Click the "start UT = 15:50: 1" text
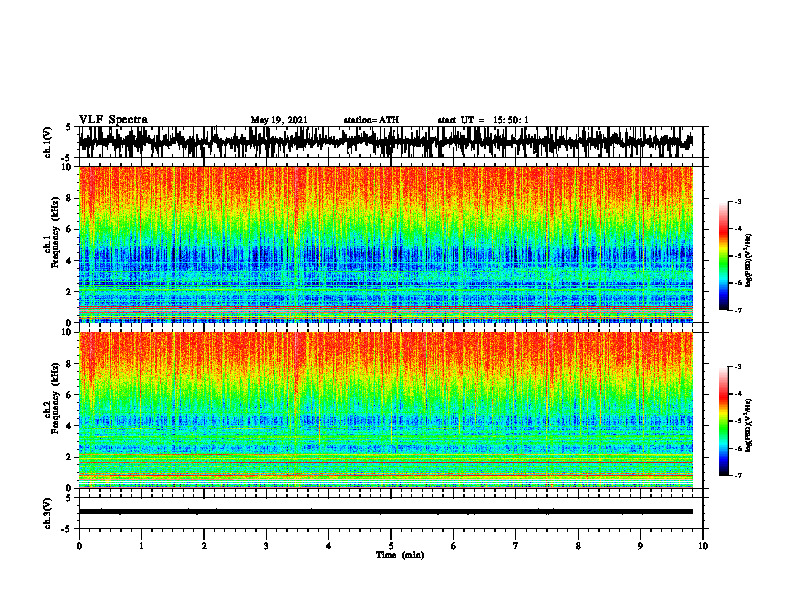792x612 pixels. [483, 120]
